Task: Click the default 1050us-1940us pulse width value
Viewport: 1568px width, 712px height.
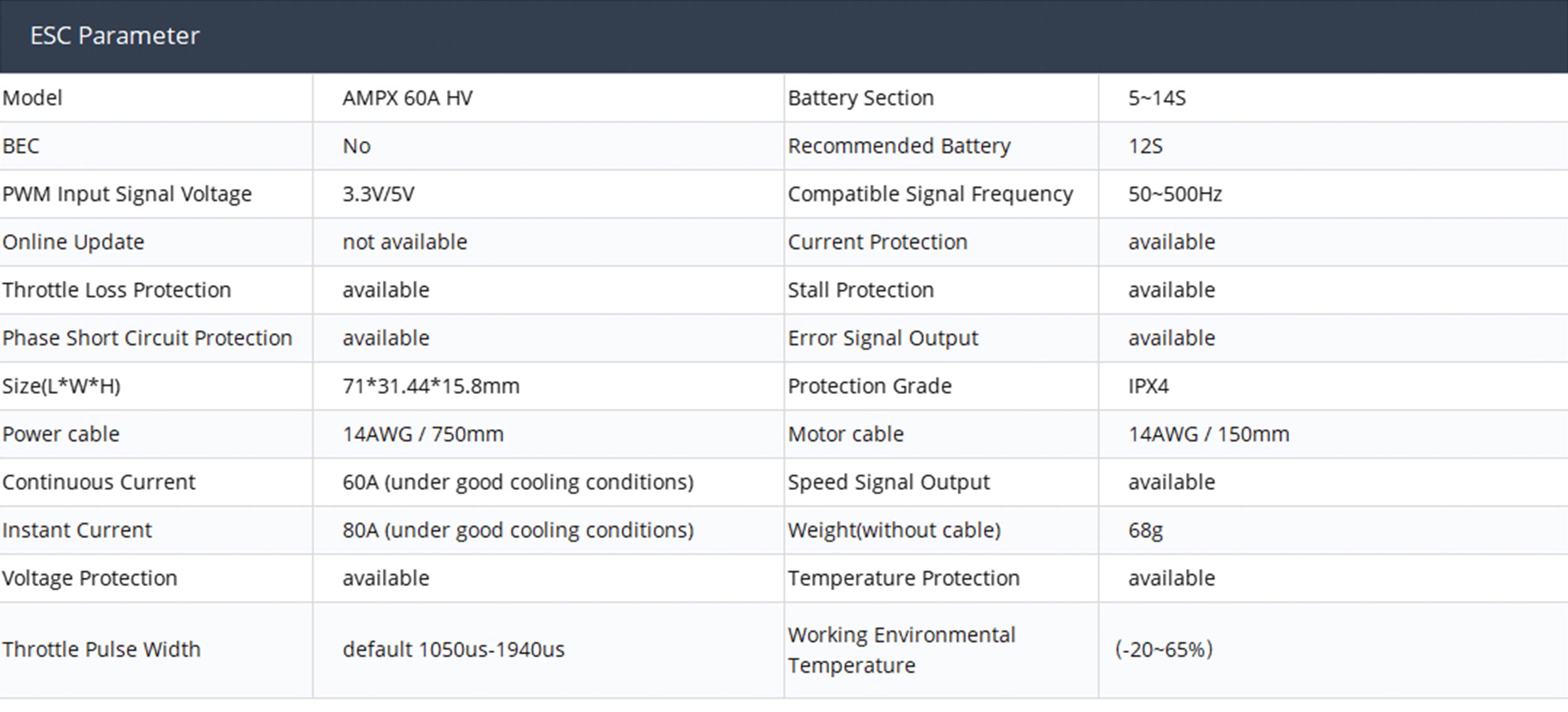Action: [x=453, y=650]
